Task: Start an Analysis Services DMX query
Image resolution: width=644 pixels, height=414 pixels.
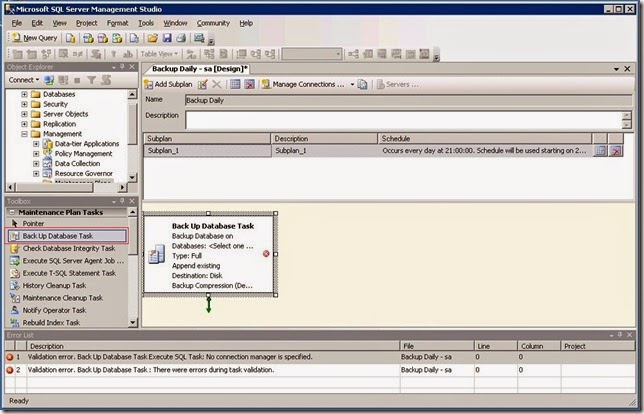Action: pos(103,38)
